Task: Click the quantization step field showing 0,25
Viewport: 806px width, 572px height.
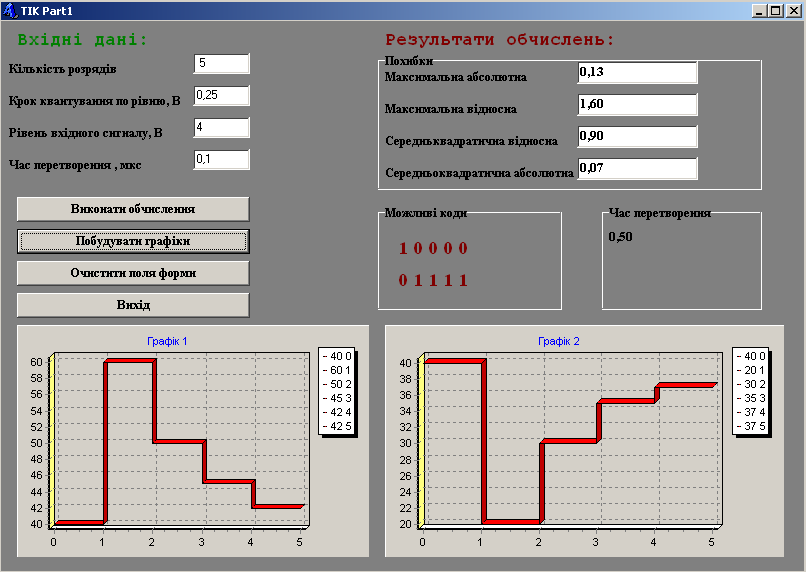Action: click(222, 96)
